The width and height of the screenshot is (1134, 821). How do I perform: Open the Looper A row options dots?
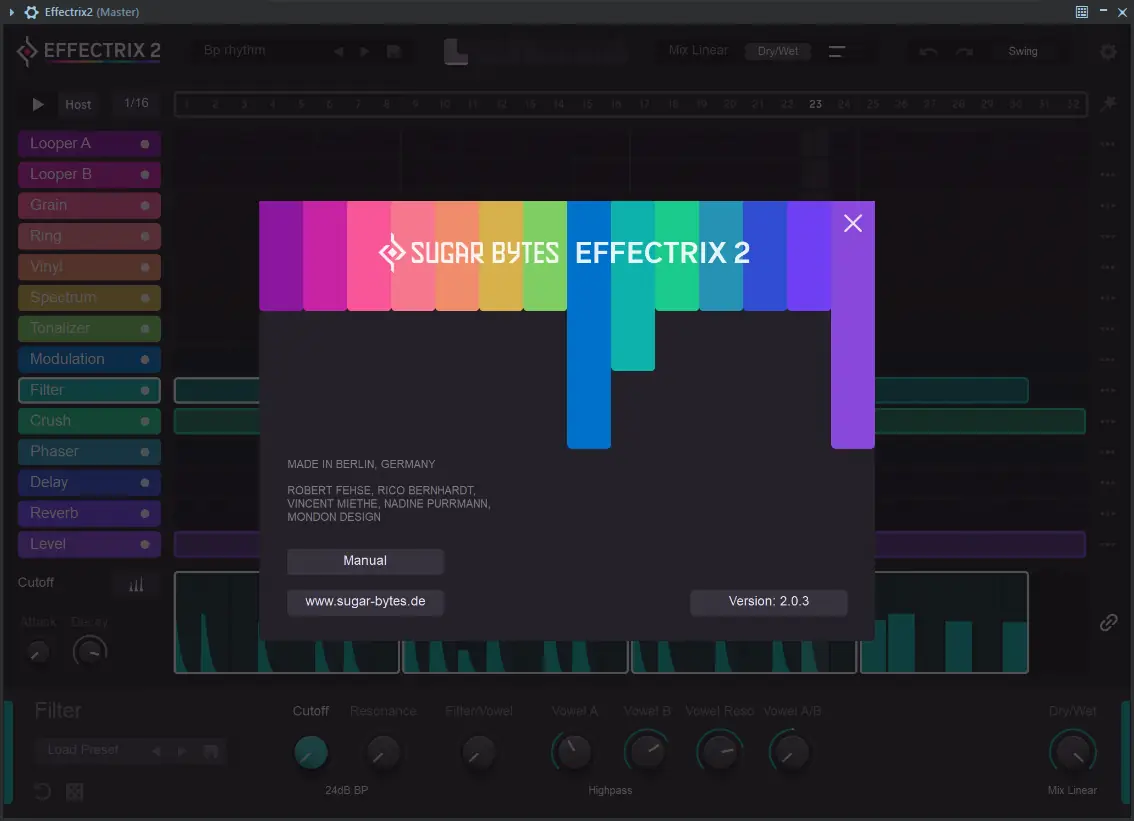1107,144
